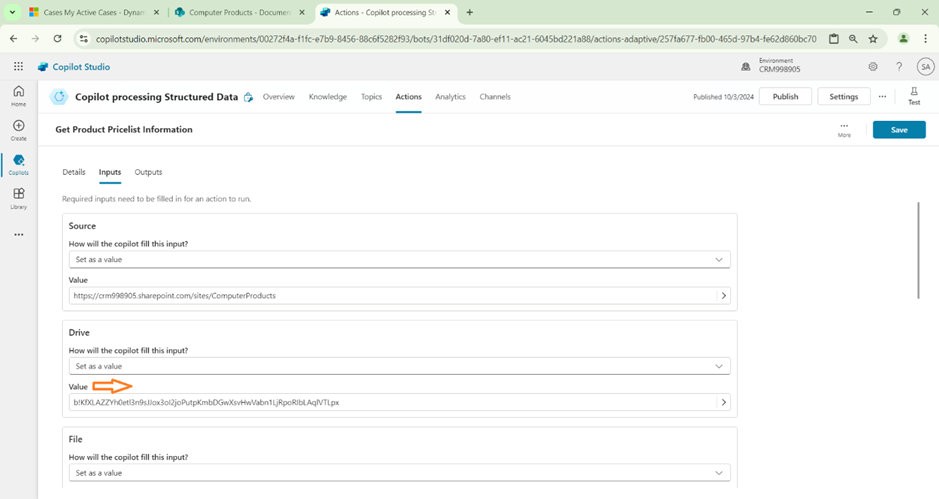Switch to the Details tab

(x=74, y=172)
